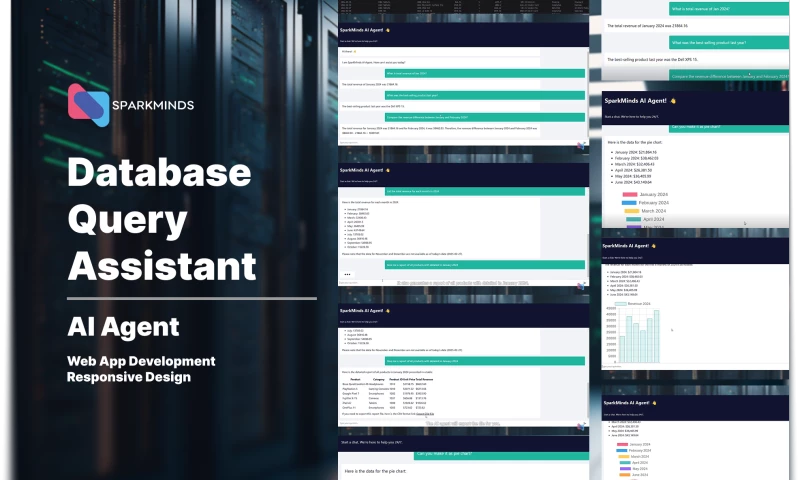Click the three-dot typing indicator bubble
Screen dimensions: 800x480
347,274
